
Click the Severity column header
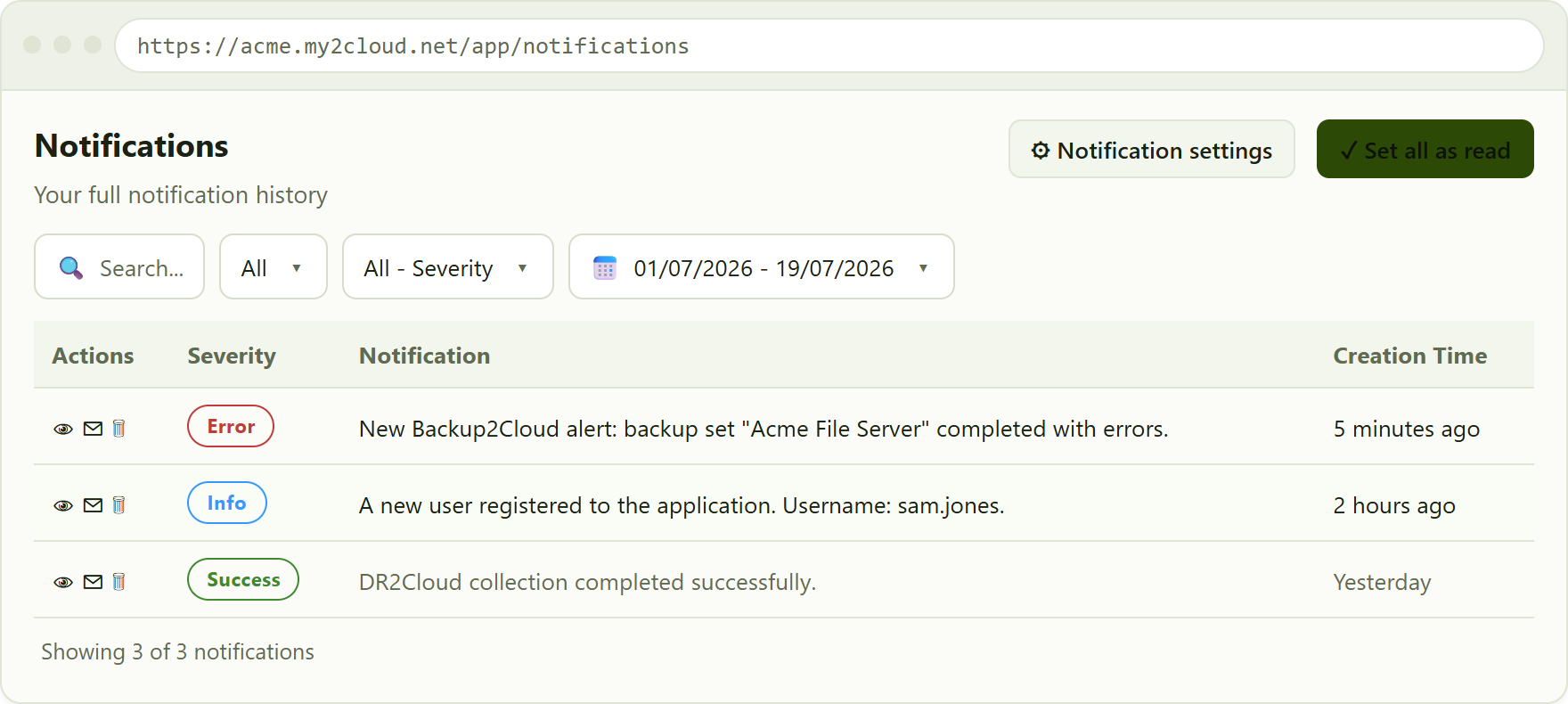tap(232, 356)
